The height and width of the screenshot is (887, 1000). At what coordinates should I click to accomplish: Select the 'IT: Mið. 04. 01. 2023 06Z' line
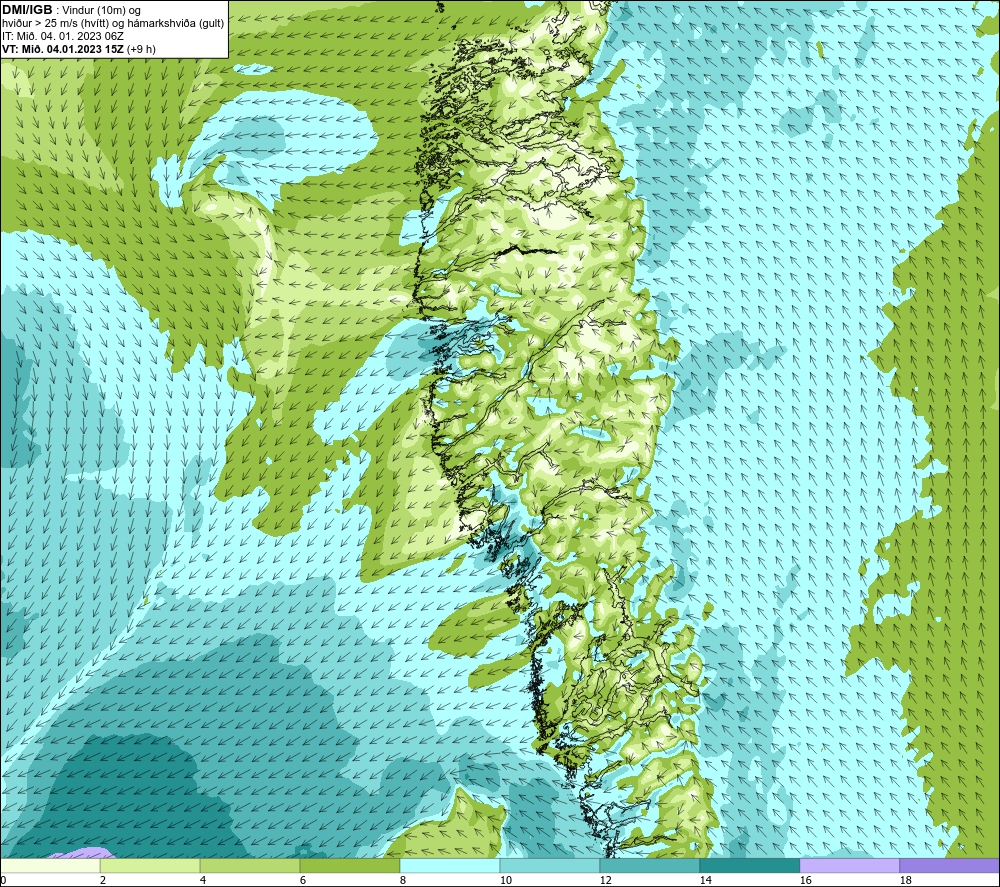[63, 36]
